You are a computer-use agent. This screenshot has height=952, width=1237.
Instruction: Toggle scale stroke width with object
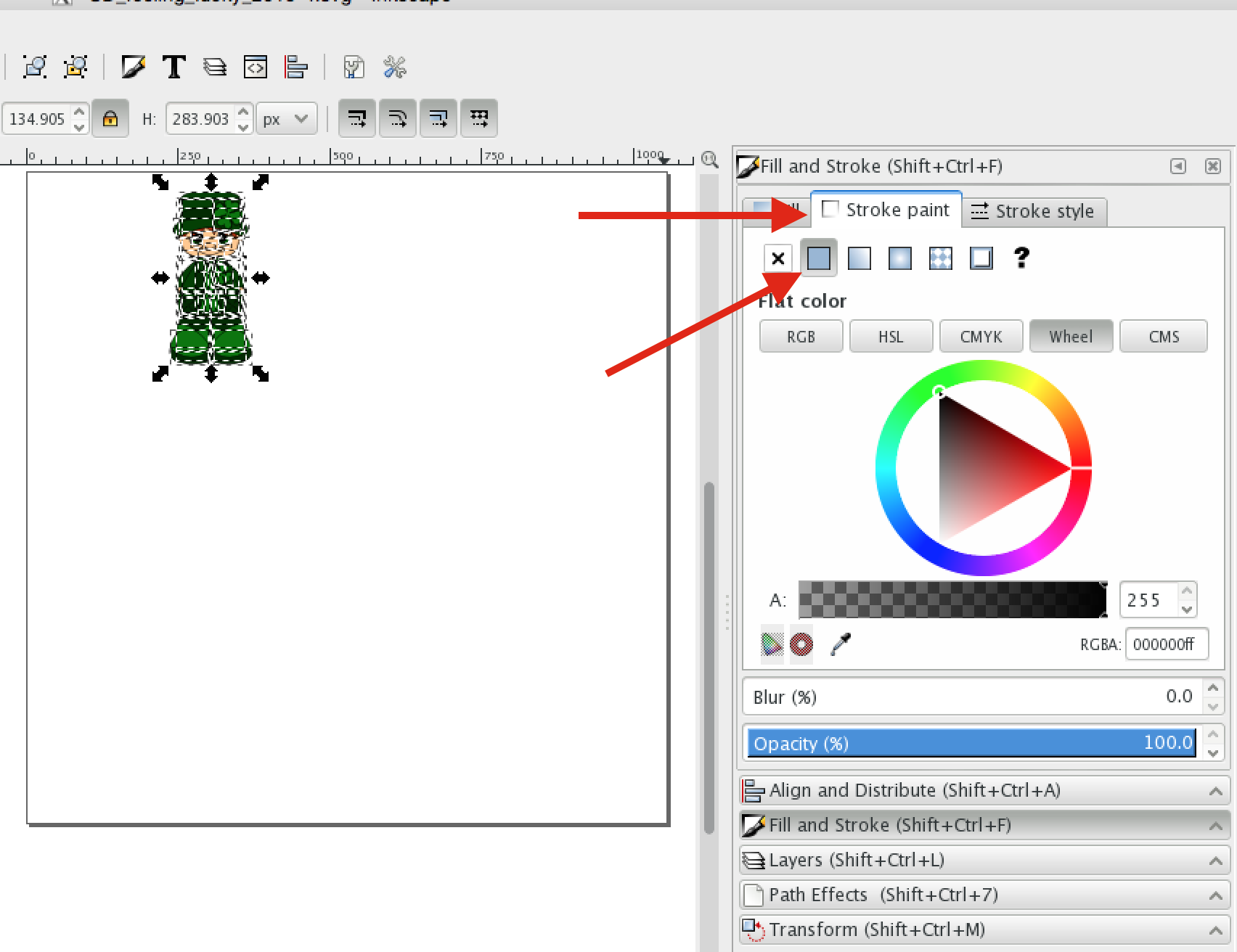(357, 118)
